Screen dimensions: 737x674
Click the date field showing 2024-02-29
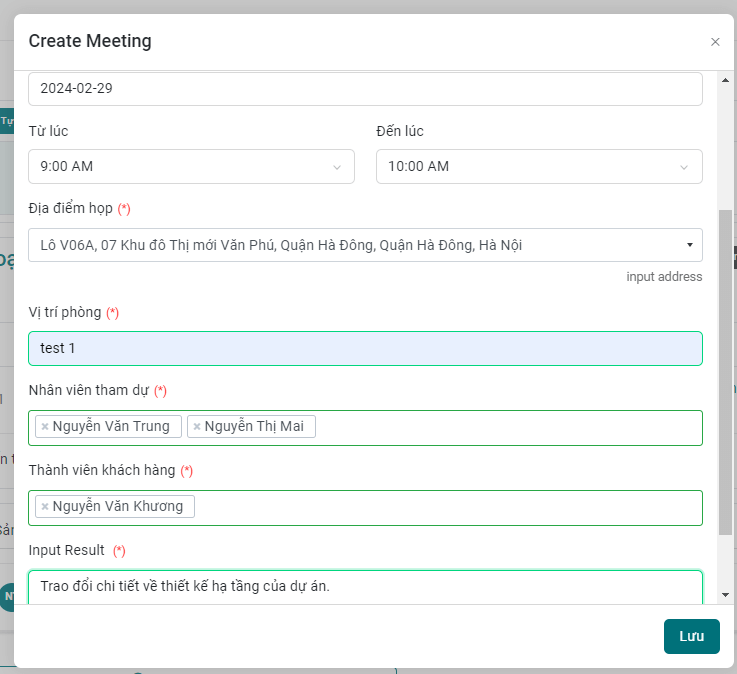click(x=365, y=88)
